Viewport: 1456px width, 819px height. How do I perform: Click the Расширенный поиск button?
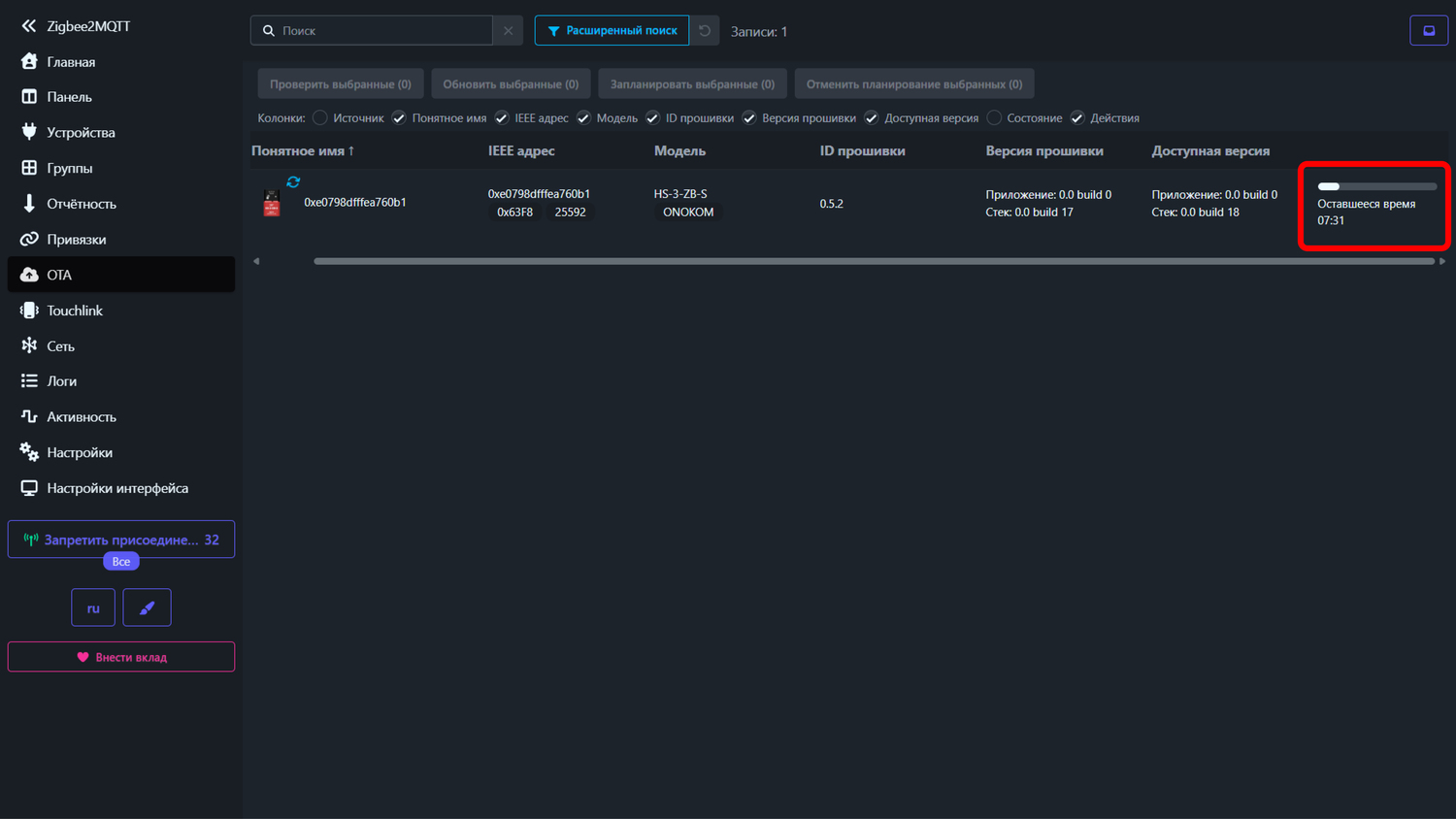point(612,31)
